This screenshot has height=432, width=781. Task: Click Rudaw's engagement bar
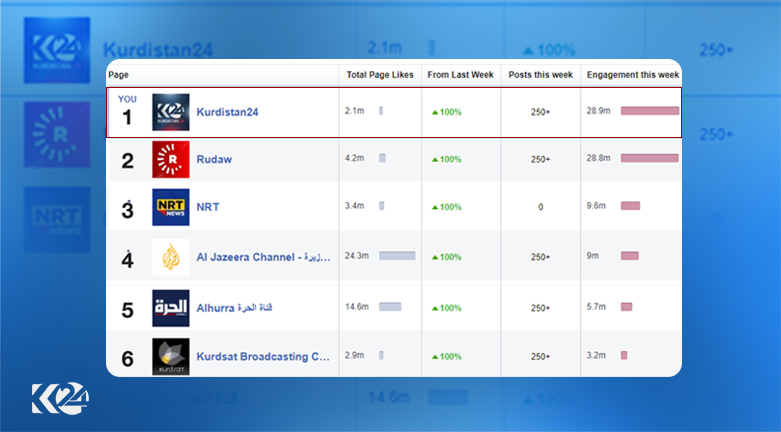click(650, 158)
